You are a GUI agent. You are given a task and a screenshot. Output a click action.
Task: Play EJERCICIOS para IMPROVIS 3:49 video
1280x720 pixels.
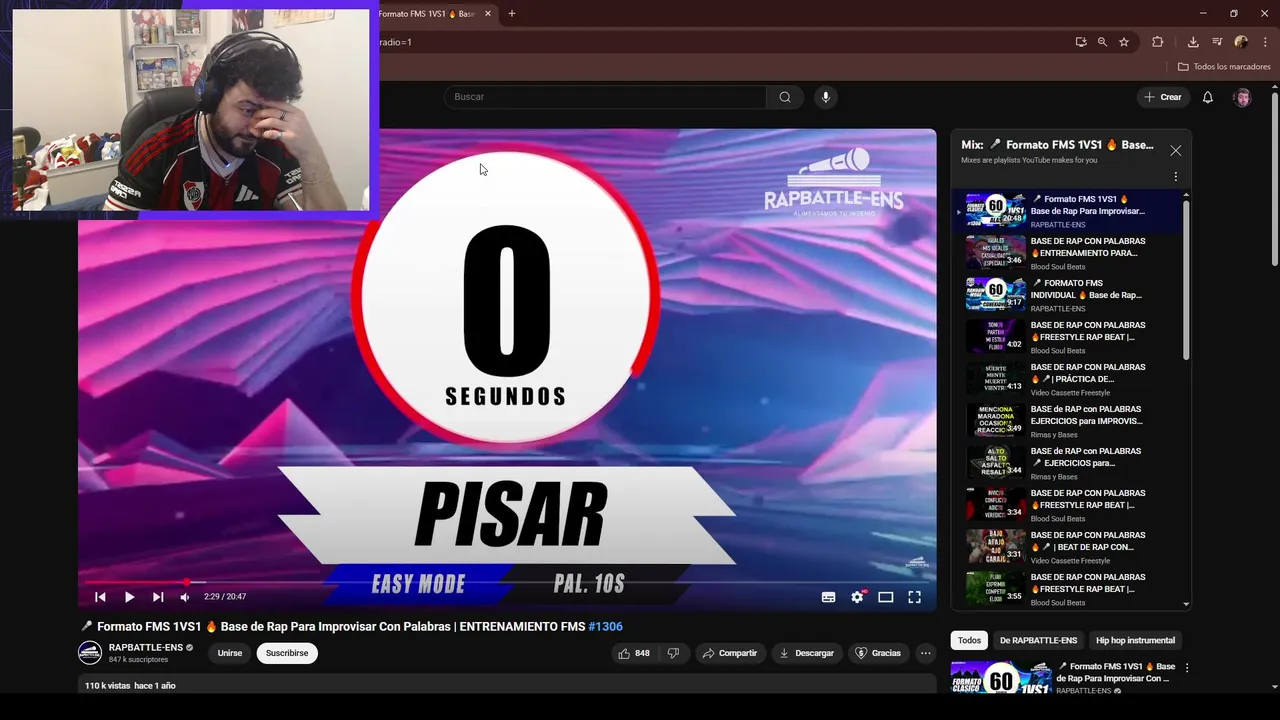click(x=1068, y=421)
